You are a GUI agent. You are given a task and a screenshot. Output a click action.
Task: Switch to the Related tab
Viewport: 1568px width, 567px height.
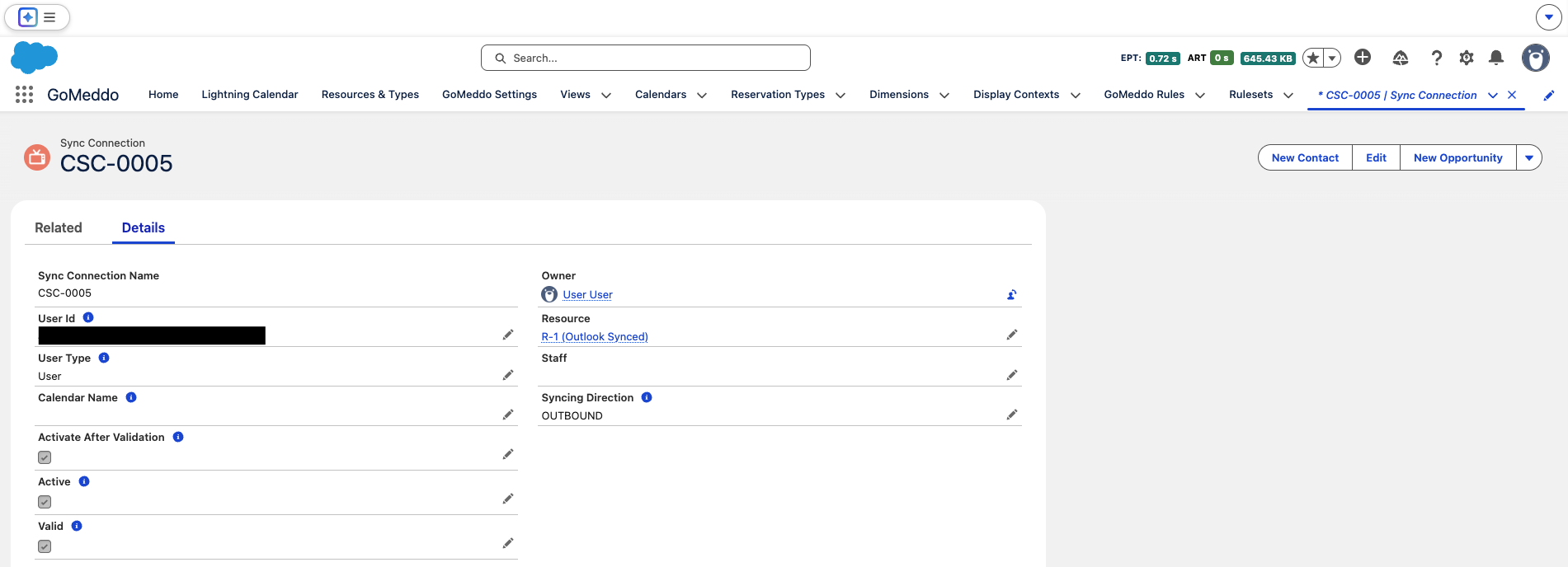coord(59,227)
